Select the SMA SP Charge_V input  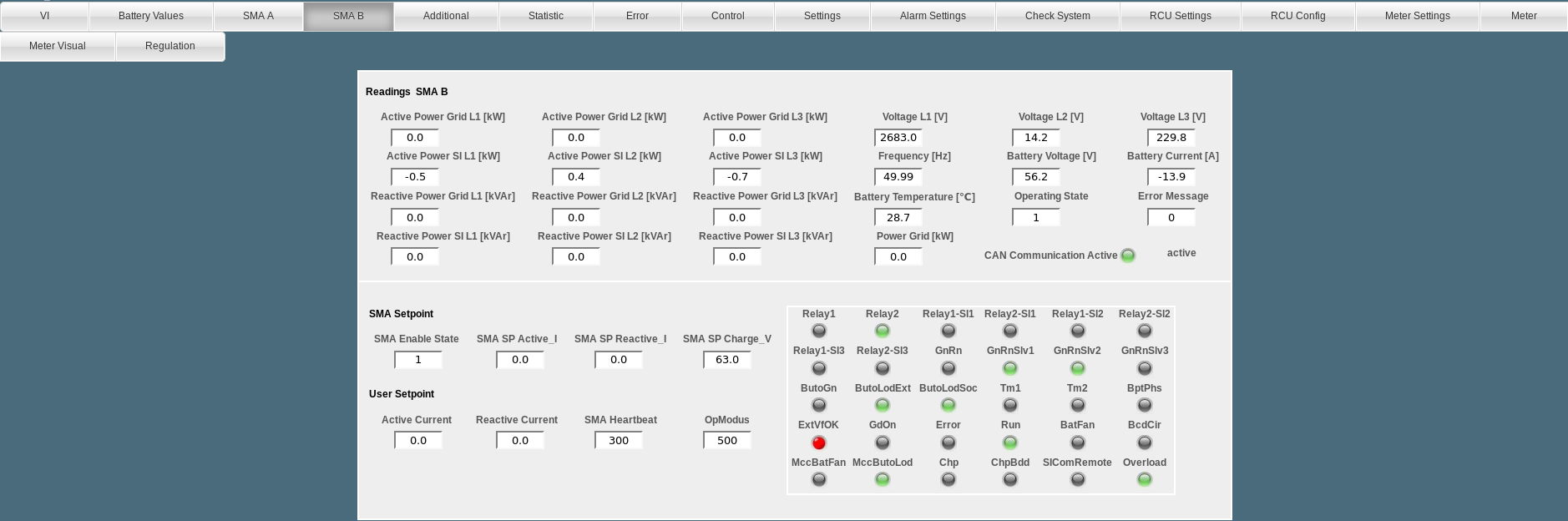pyautogui.click(x=726, y=360)
